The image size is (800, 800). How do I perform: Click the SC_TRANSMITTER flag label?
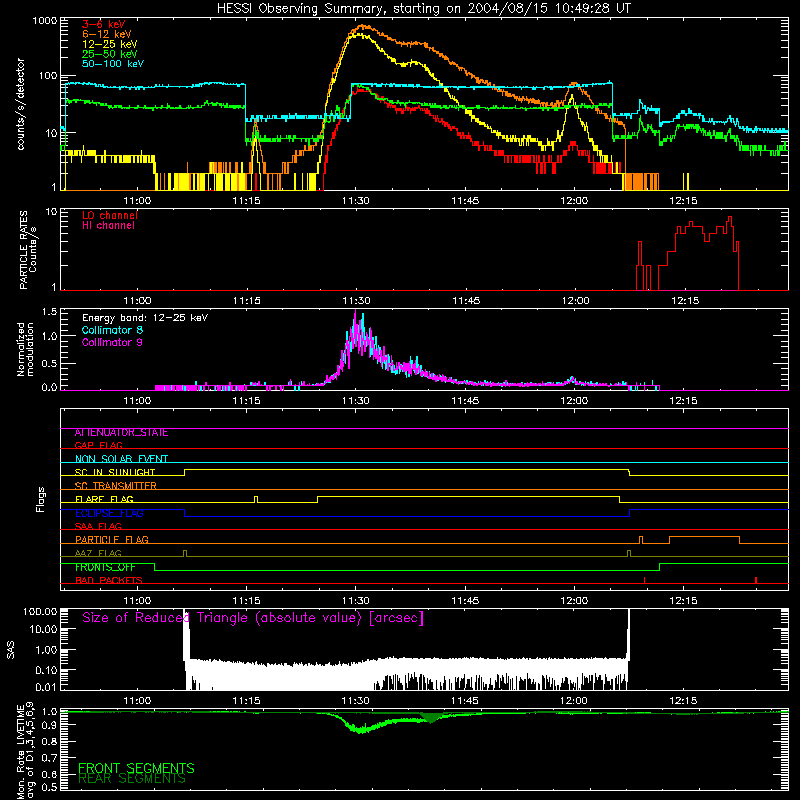tap(115, 485)
